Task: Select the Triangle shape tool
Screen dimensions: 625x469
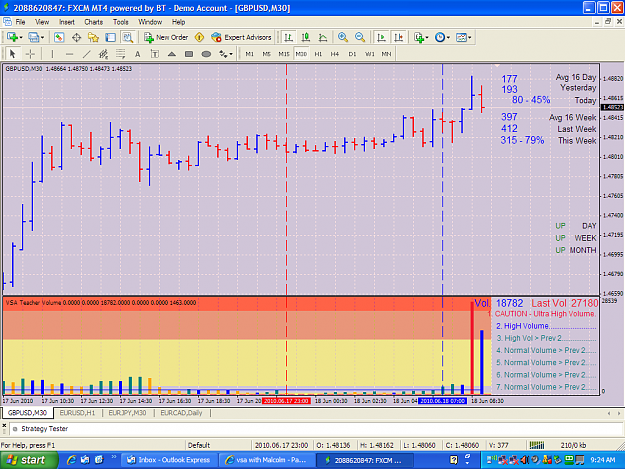Action: coord(172,54)
